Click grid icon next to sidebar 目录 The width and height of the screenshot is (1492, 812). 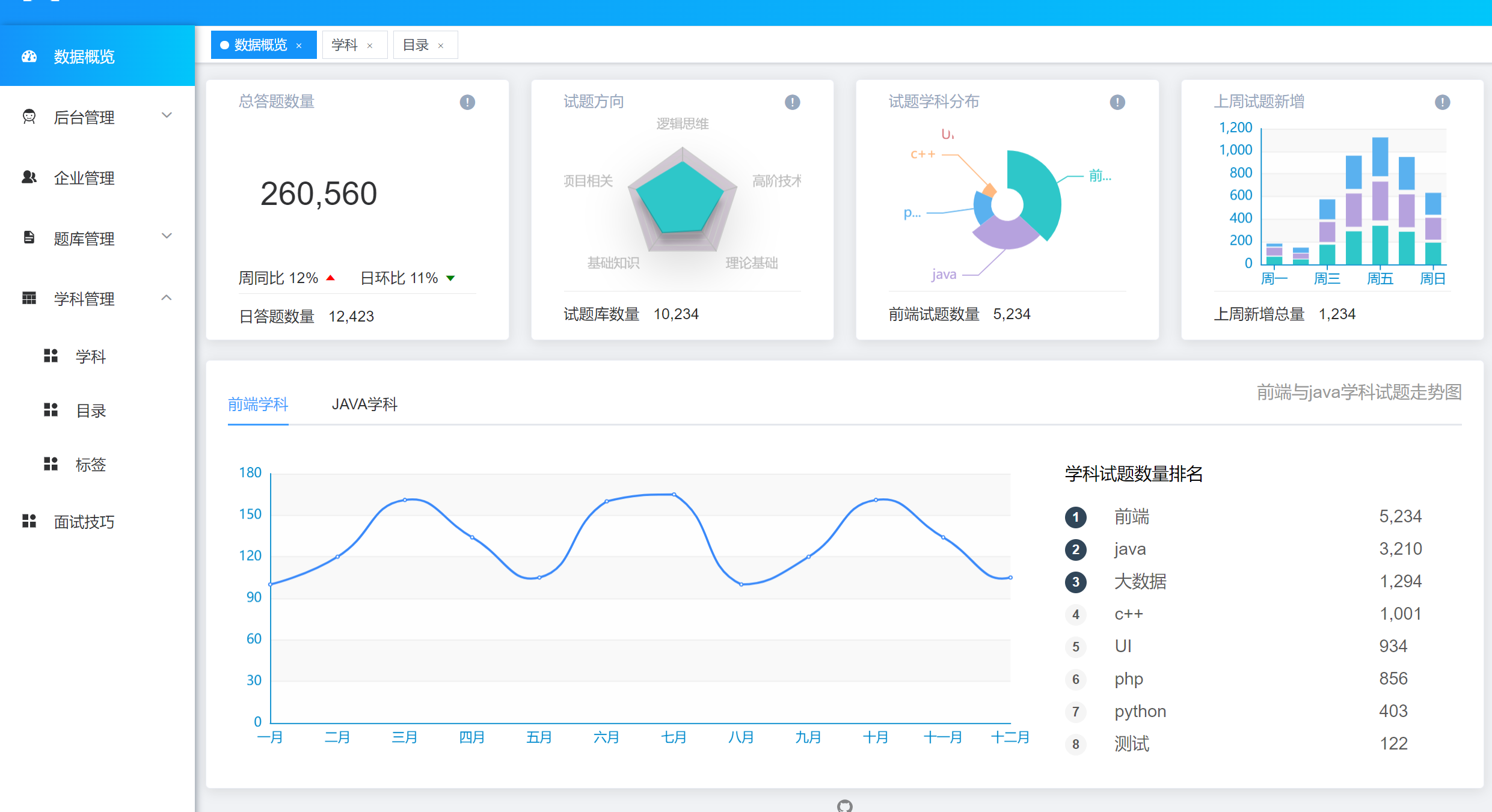pyautogui.click(x=51, y=410)
